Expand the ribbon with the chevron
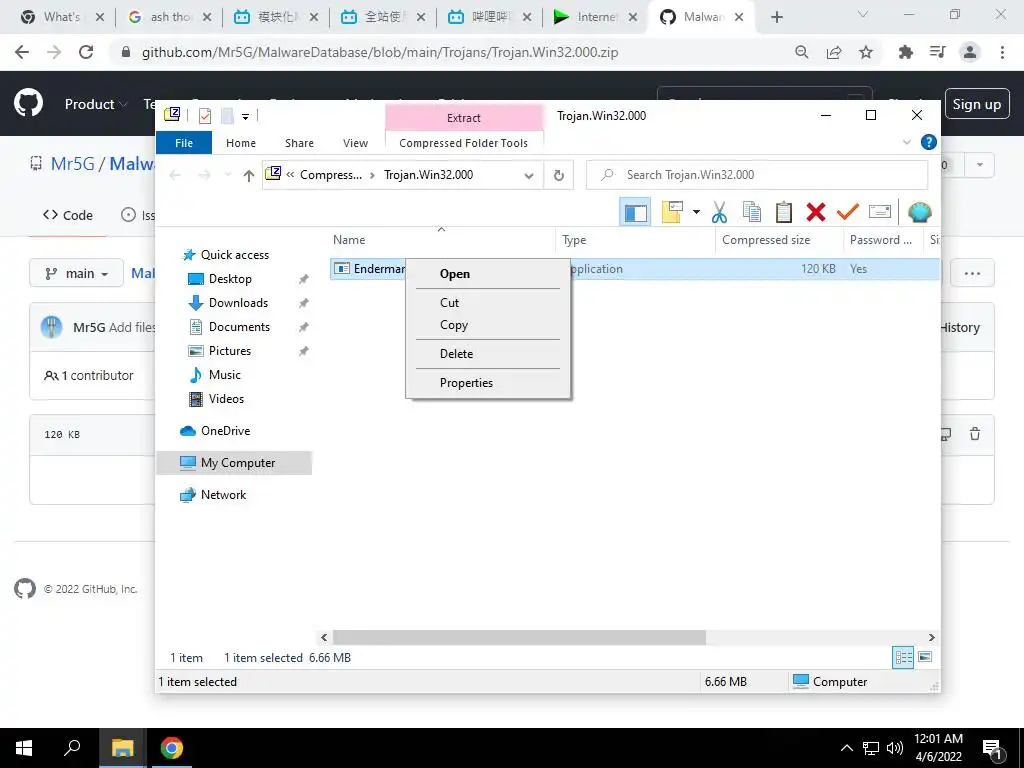This screenshot has height=768, width=1024. tap(906, 142)
